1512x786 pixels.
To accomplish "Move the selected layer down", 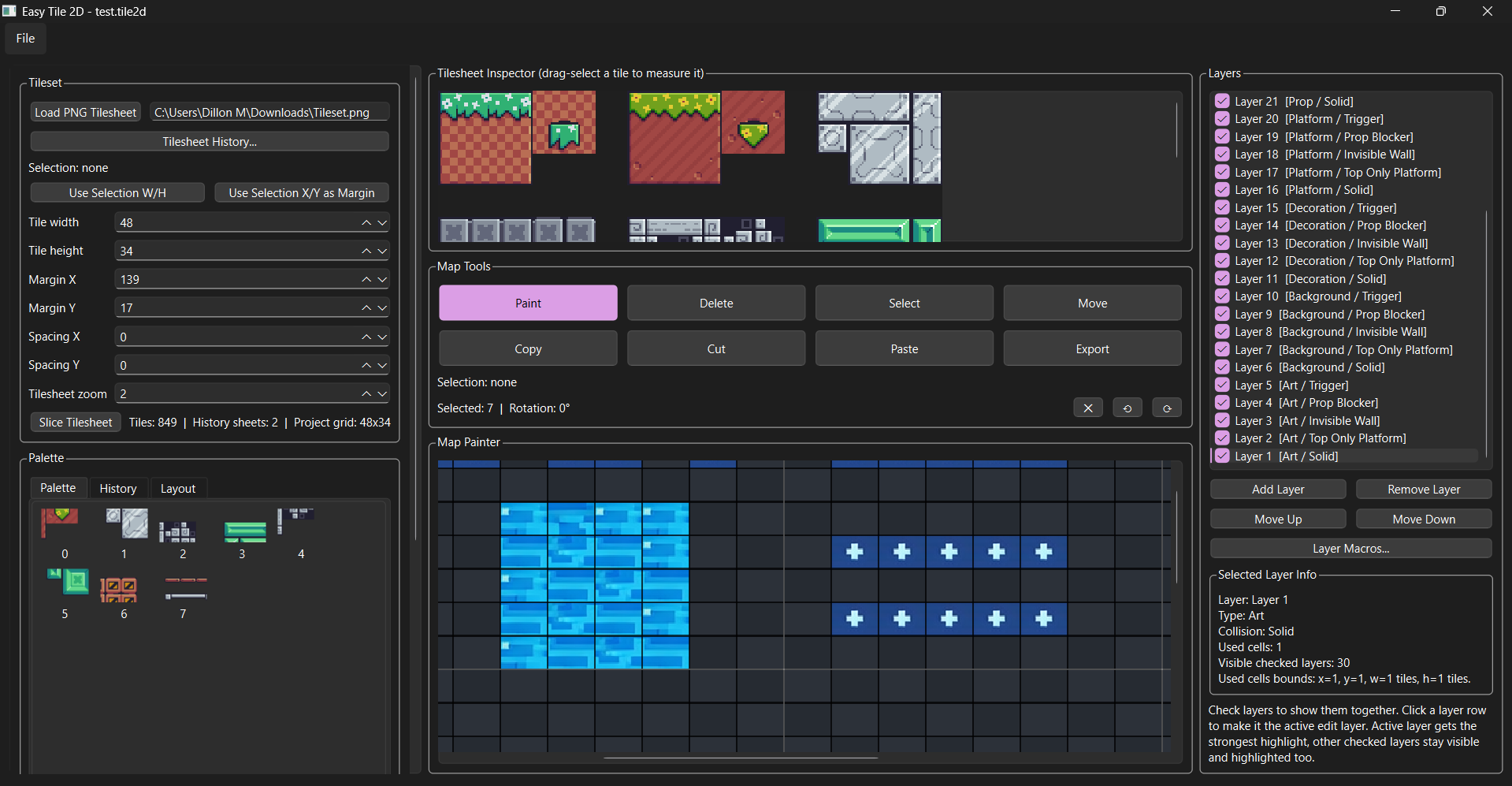I will [x=1424, y=520].
